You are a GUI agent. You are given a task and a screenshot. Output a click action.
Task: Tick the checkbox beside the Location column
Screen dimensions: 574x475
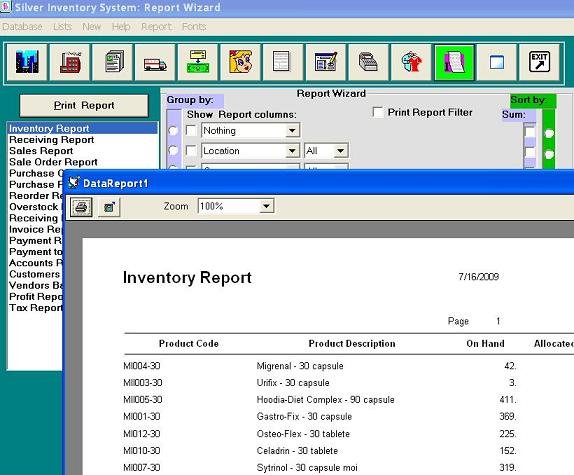[191, 150]
